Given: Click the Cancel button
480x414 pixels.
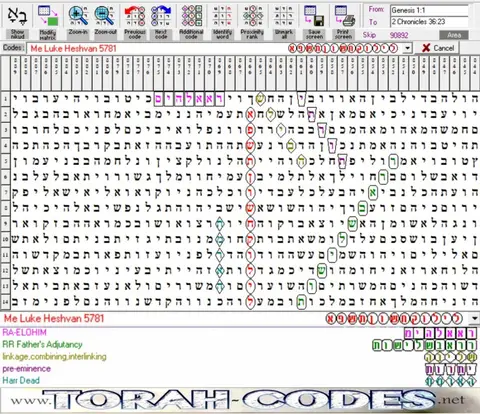Looking at the screenshot, I should [x=438, y=48].
